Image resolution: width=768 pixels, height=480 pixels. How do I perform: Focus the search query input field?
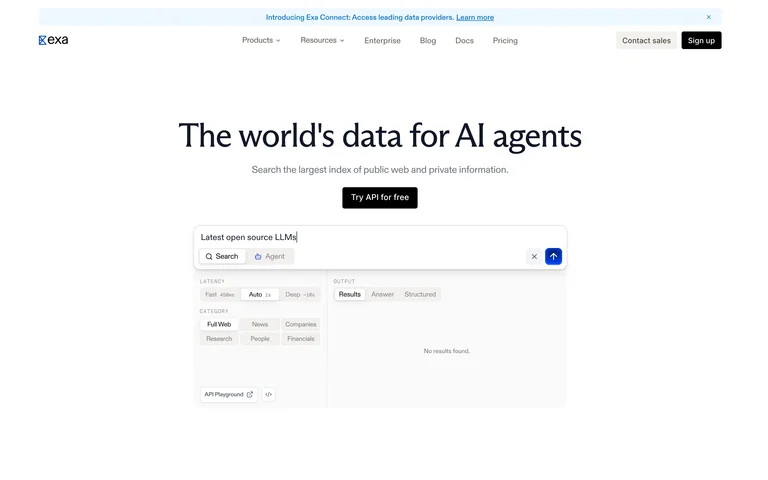click(380, 237)
